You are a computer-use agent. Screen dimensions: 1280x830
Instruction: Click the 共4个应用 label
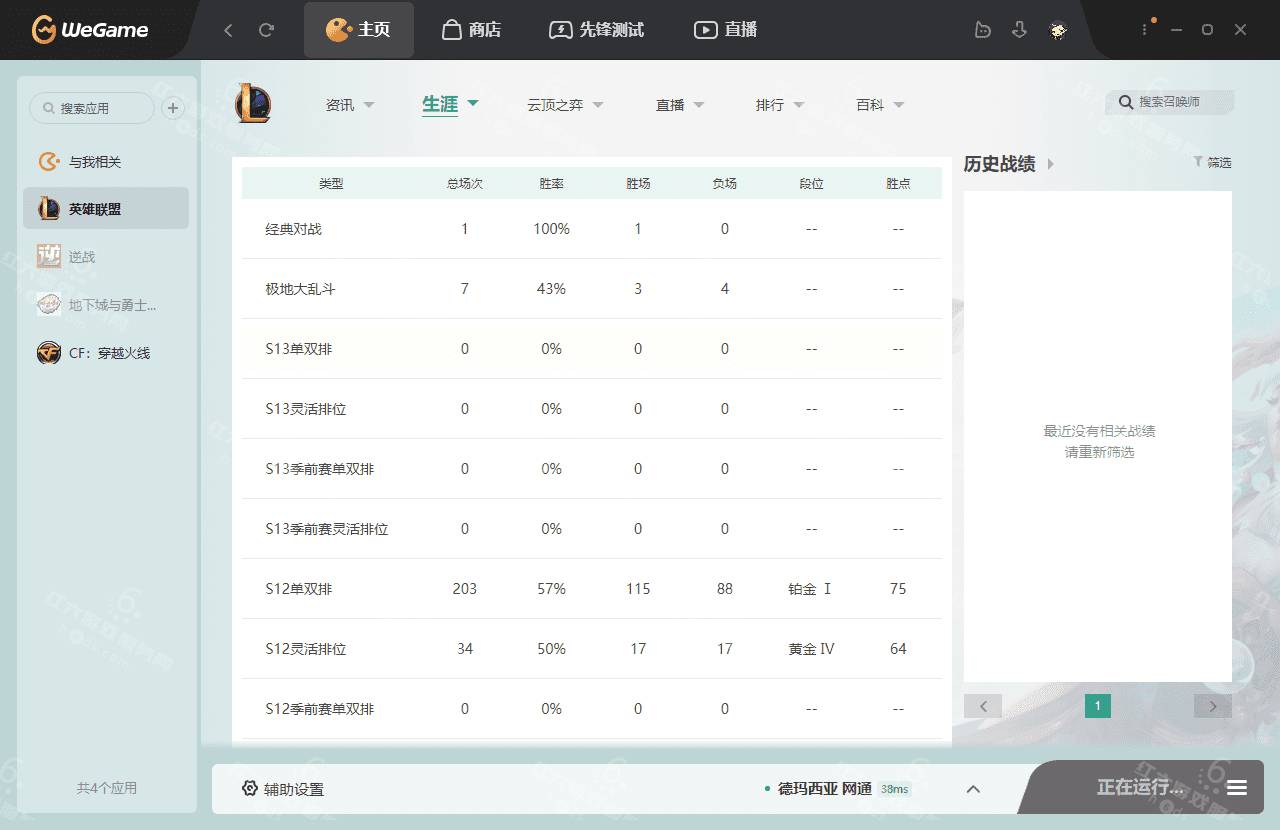[x=107, y=788]
